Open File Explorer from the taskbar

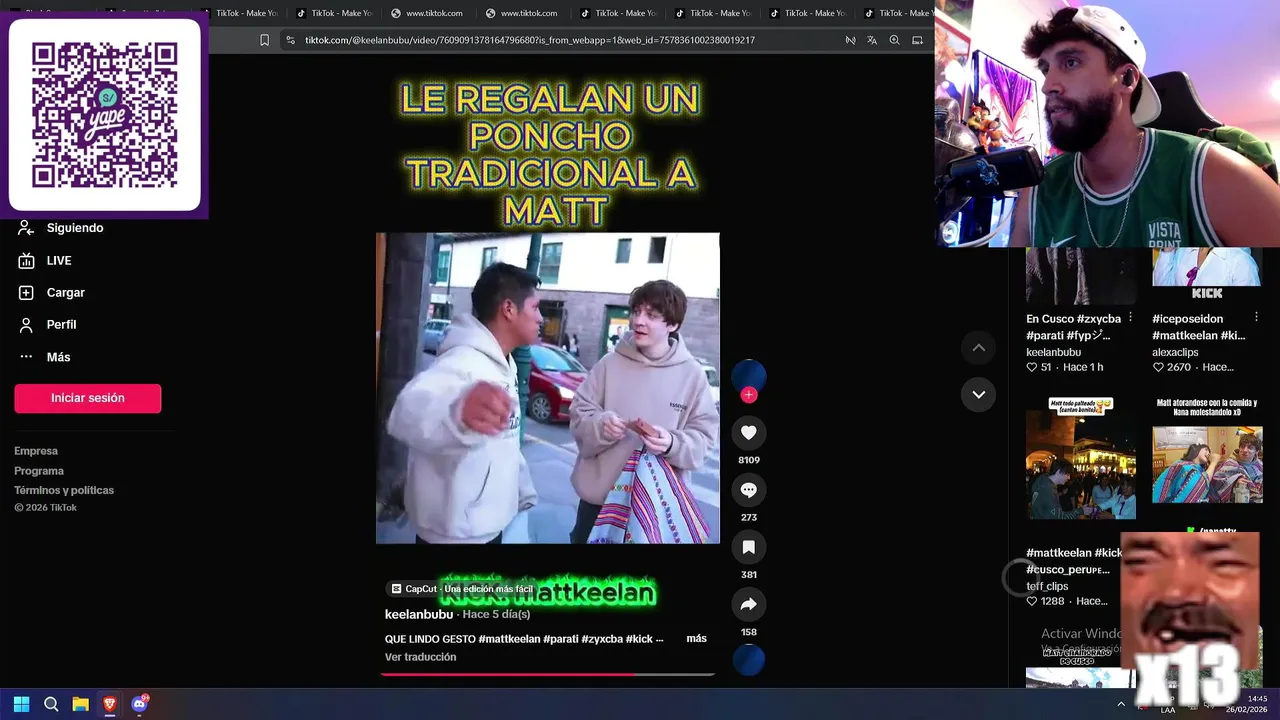click(x=81, y=704)
